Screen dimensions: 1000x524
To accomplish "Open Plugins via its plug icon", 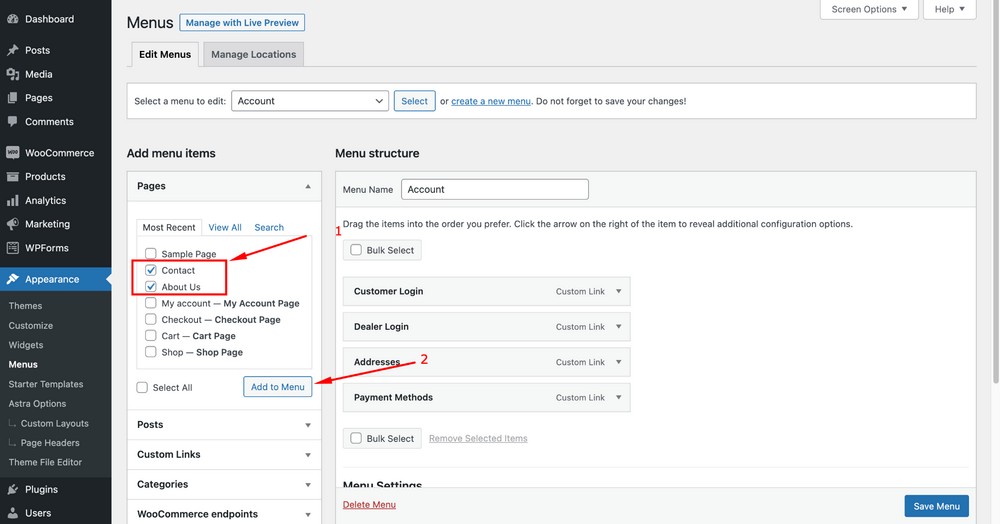I will (12, 490).
